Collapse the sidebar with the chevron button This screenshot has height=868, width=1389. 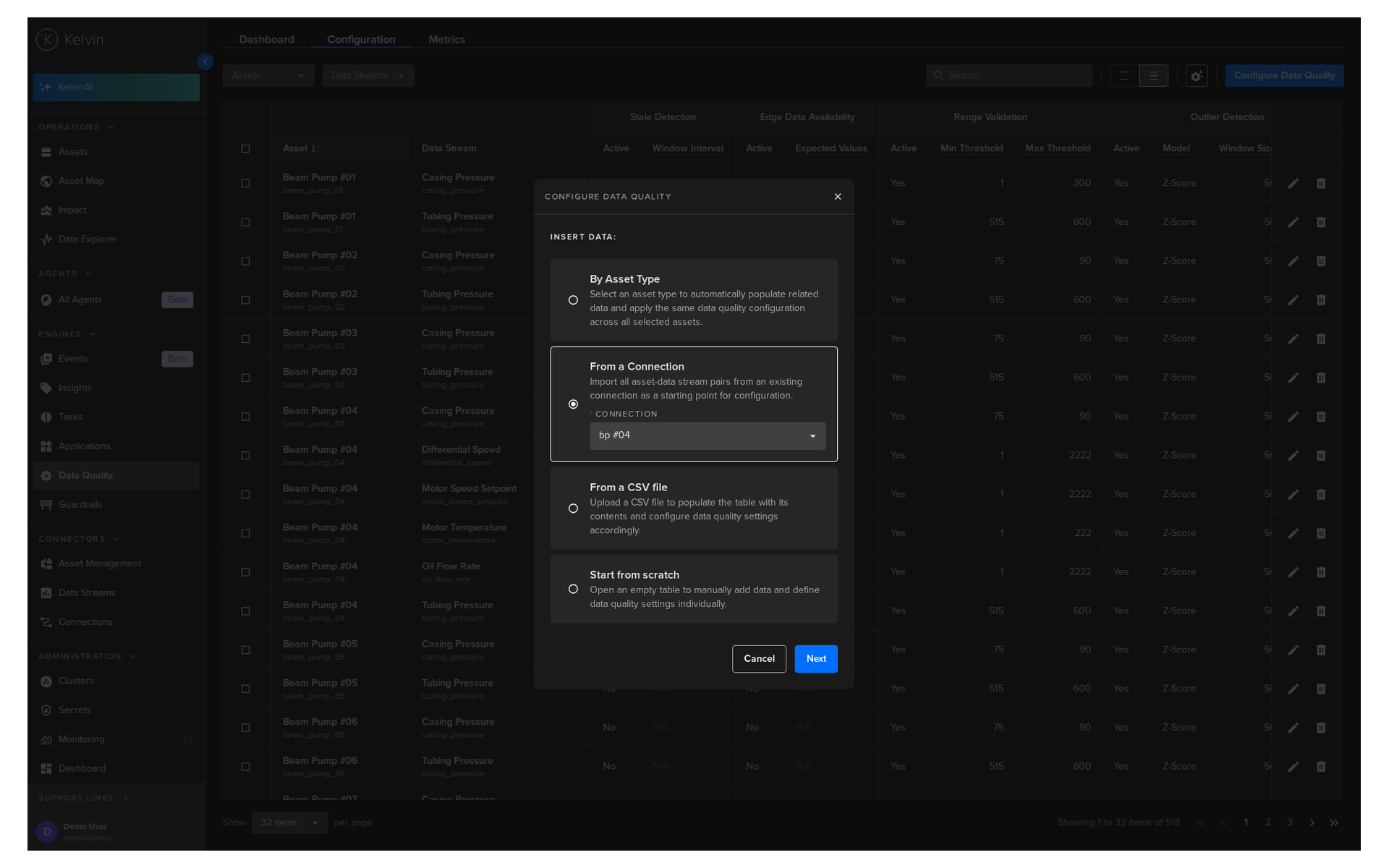coord(205,62)
